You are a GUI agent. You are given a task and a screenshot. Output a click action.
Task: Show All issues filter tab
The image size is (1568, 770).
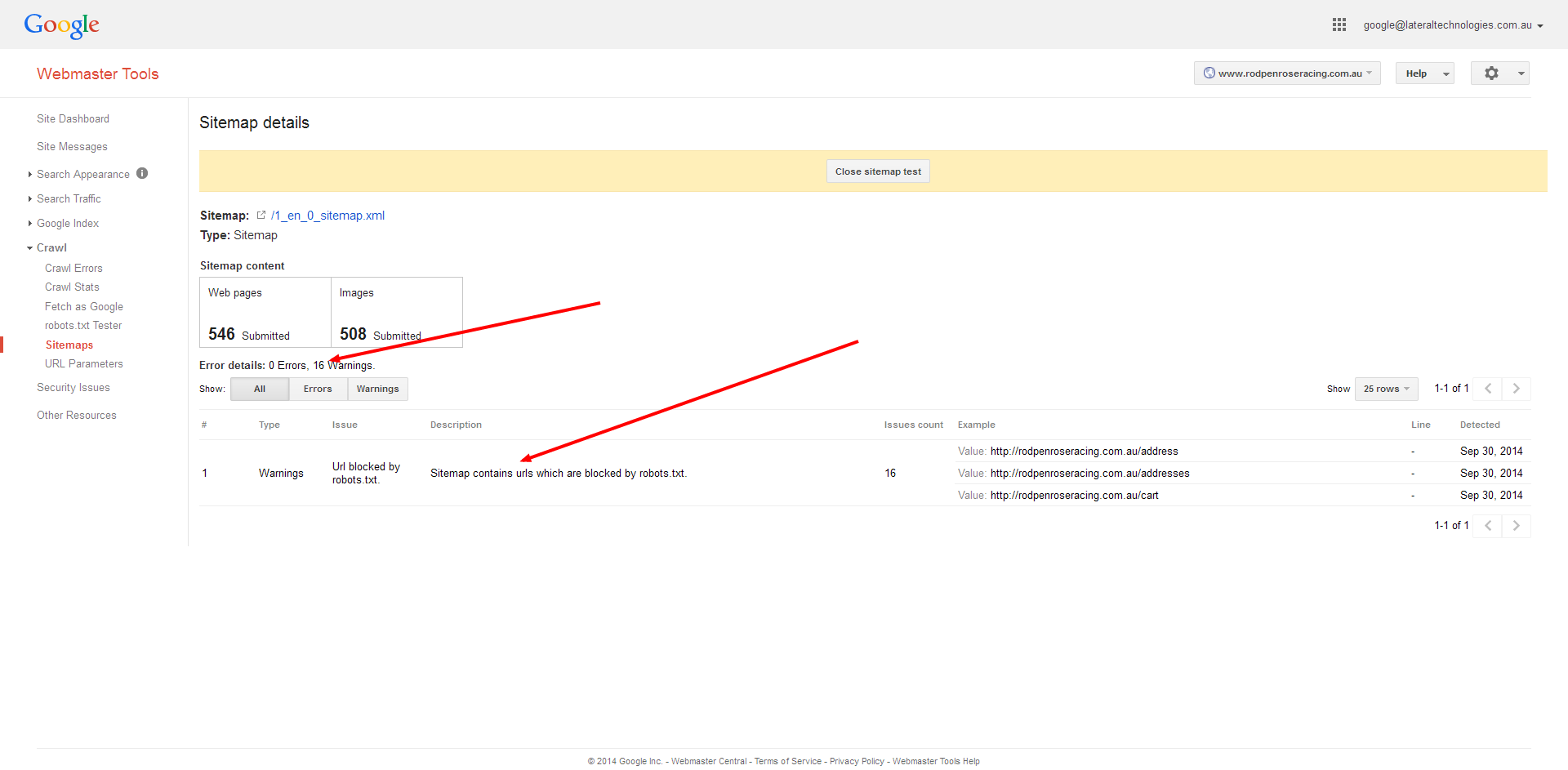(260, 389)
